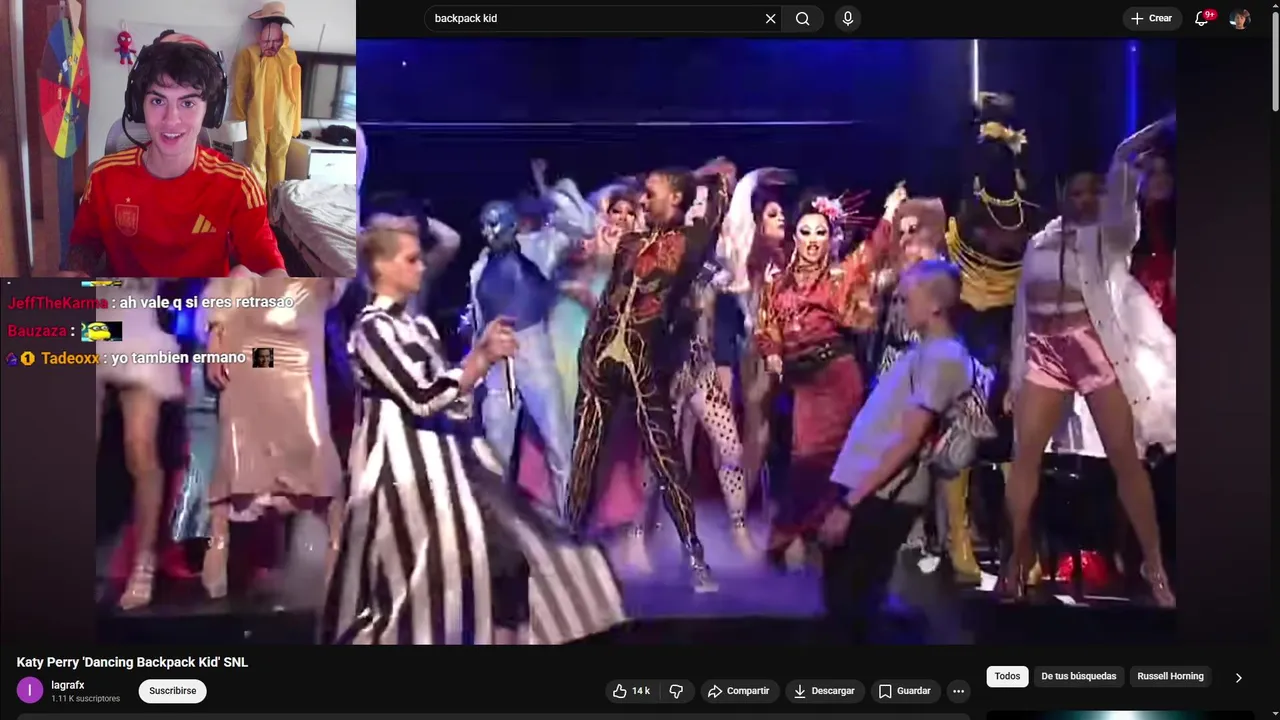Screen dimensions: 1280x720
Task: Open the Crear upload menu
Action: click(x=1151, y=18)
